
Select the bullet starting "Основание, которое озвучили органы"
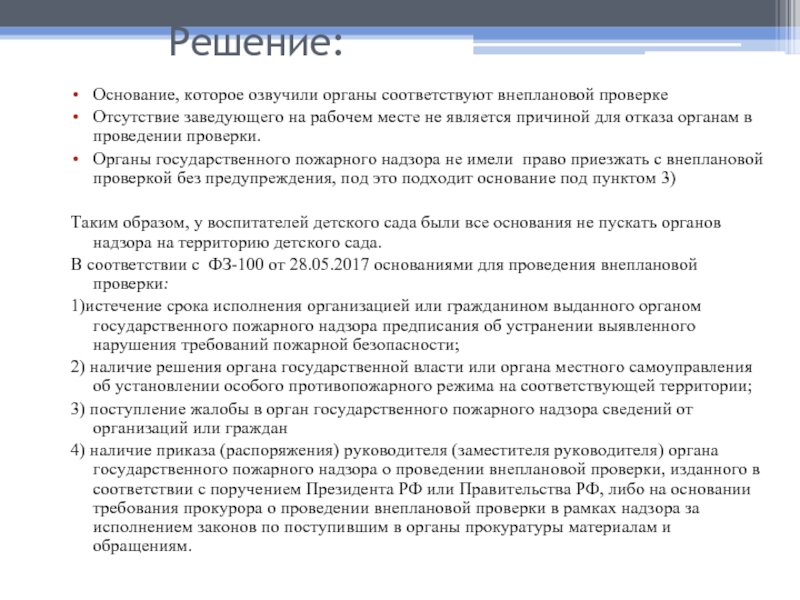(380, 95)
